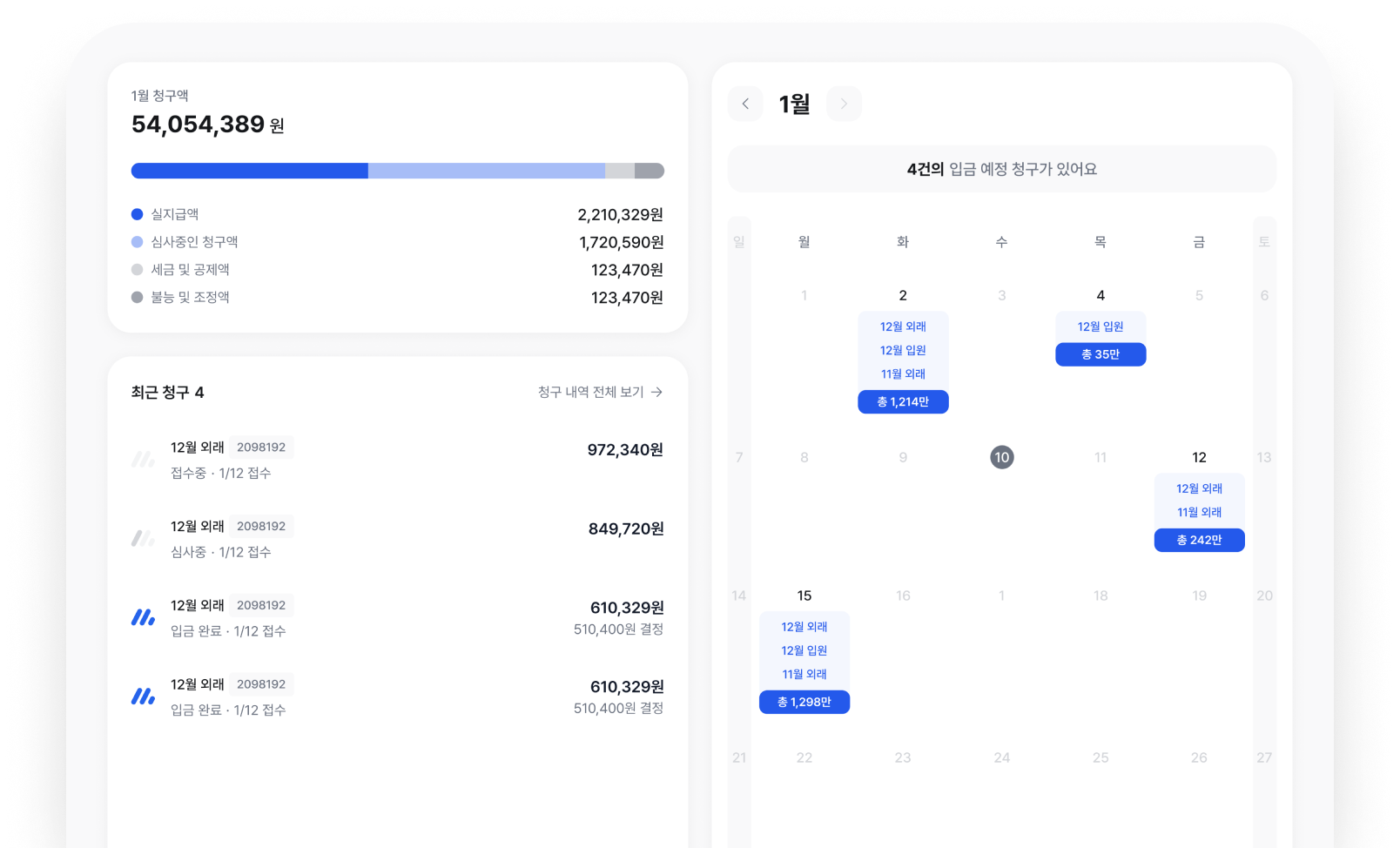Select today's date 10 in calendar
The width and height of the screenshot is (1400, 848).
pyautogui.click(x=1002, y=457)
